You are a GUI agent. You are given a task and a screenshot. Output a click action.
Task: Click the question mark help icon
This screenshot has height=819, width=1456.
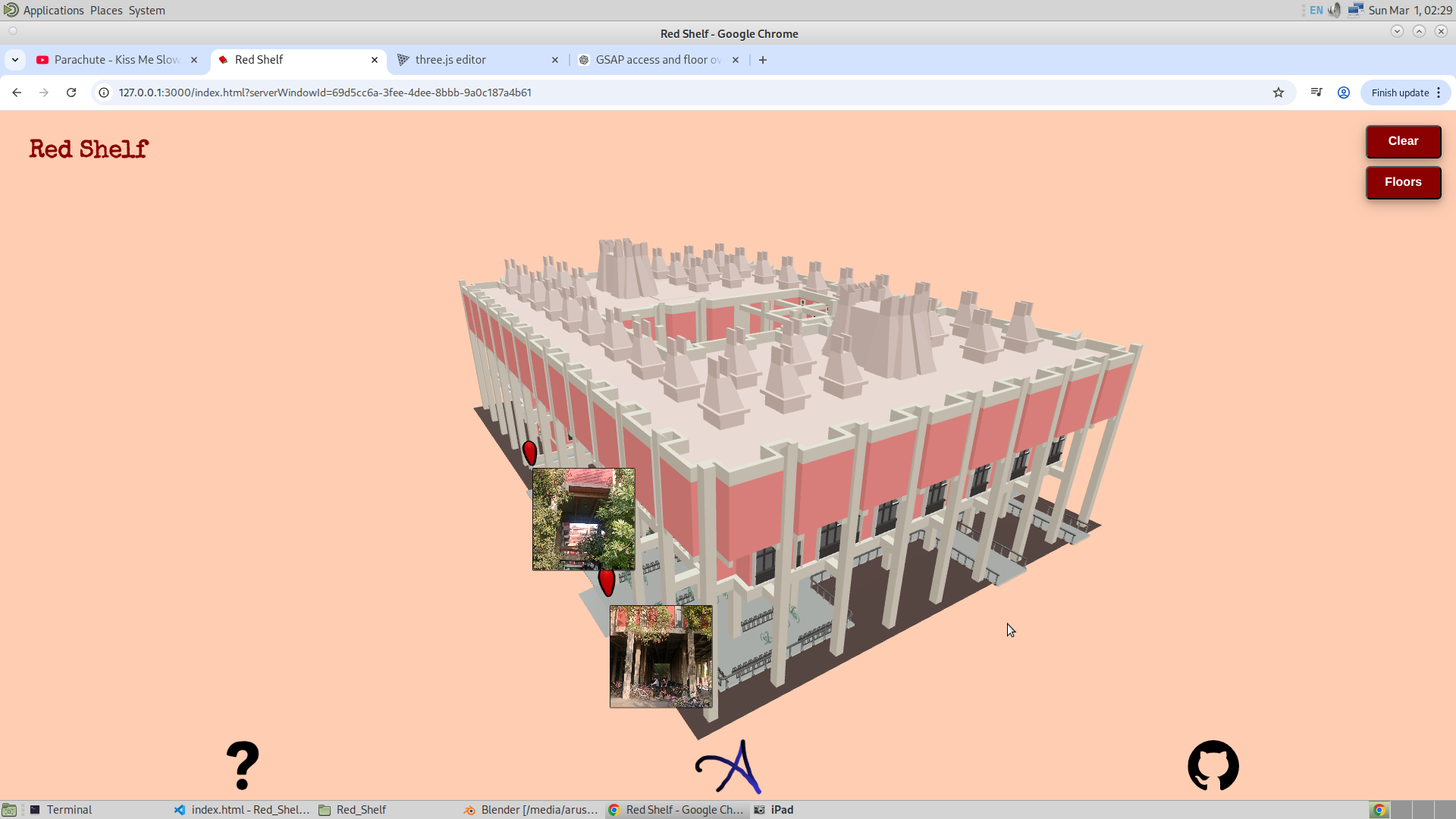click(x=242, y=765)
